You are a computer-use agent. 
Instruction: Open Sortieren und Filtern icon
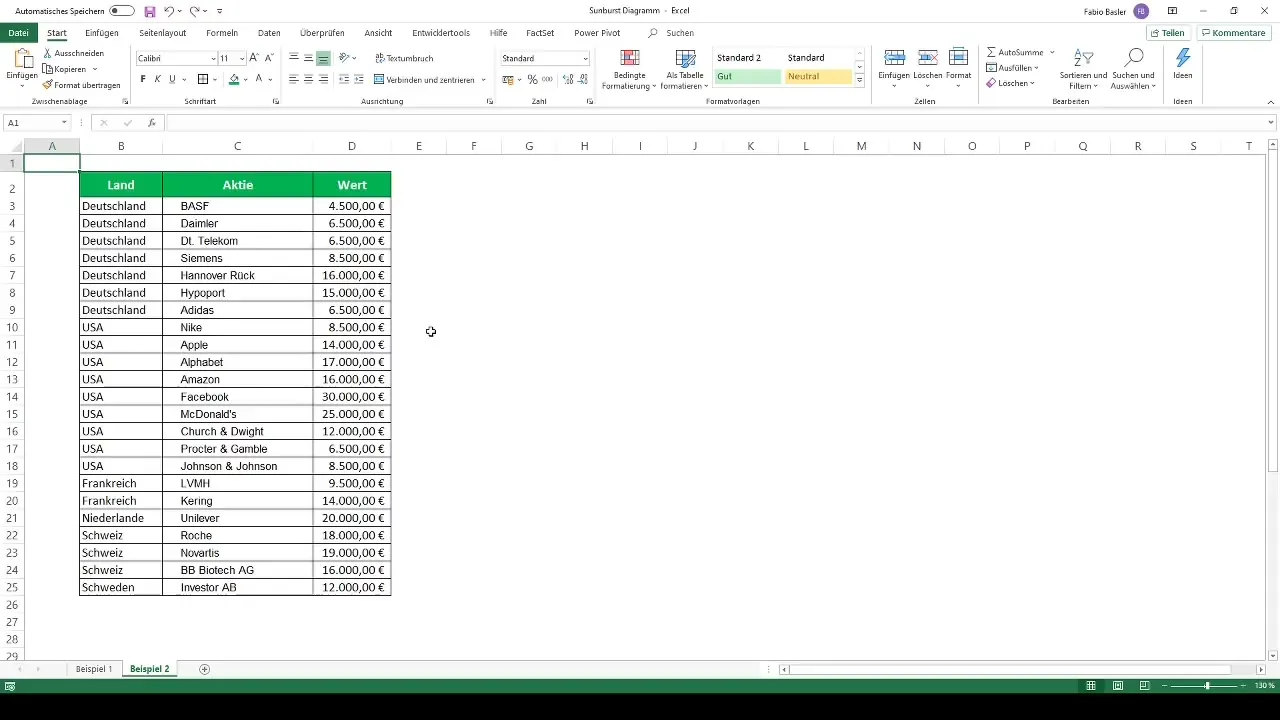click(x=1083, y=59)
